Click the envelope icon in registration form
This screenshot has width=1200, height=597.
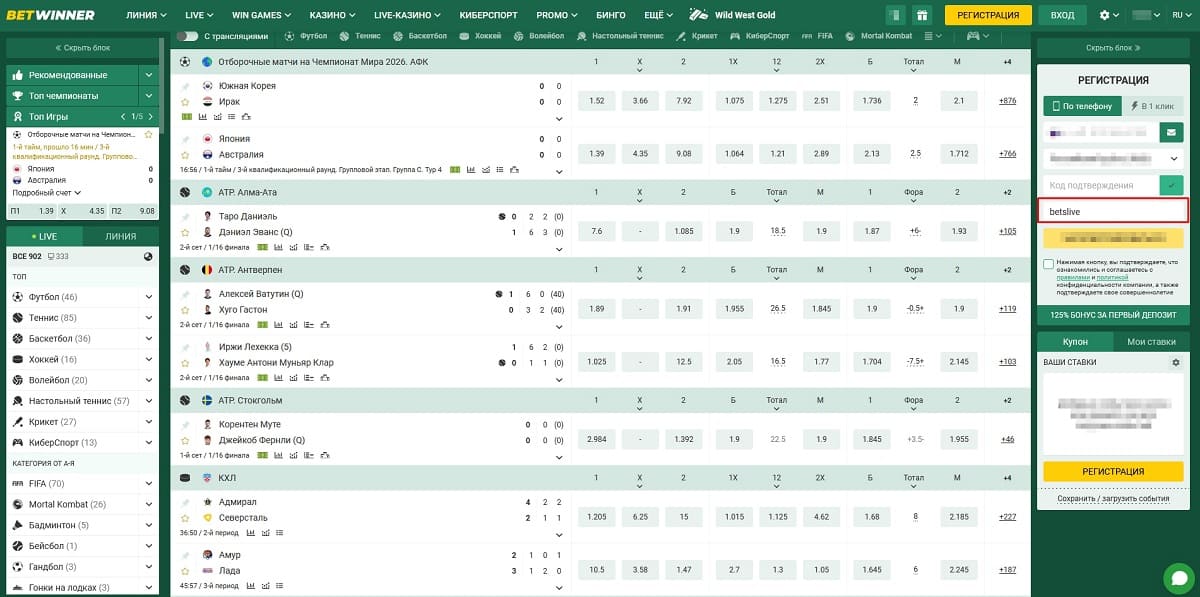coord(1171,132)
